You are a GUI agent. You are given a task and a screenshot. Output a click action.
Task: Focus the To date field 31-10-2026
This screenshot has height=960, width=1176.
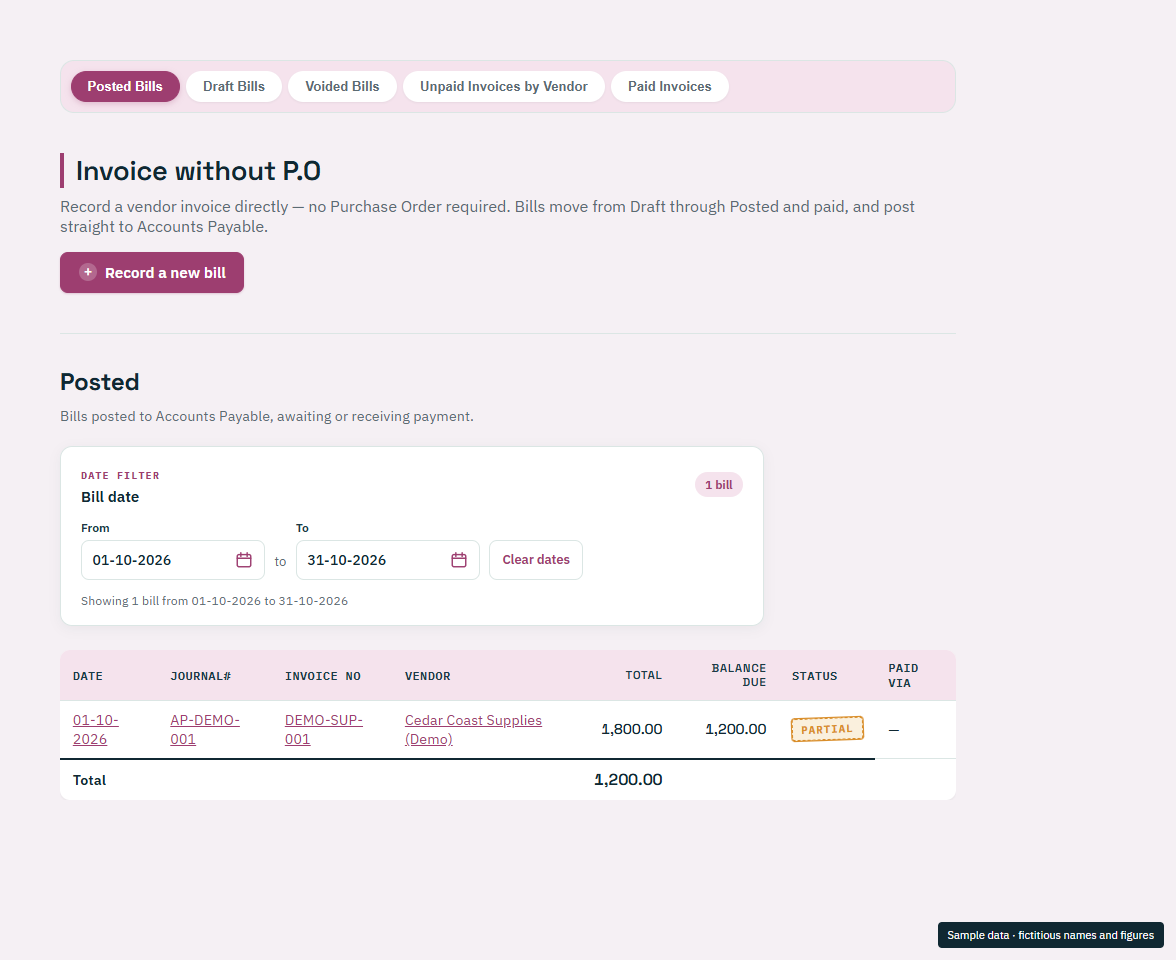(x=388, y=560)
